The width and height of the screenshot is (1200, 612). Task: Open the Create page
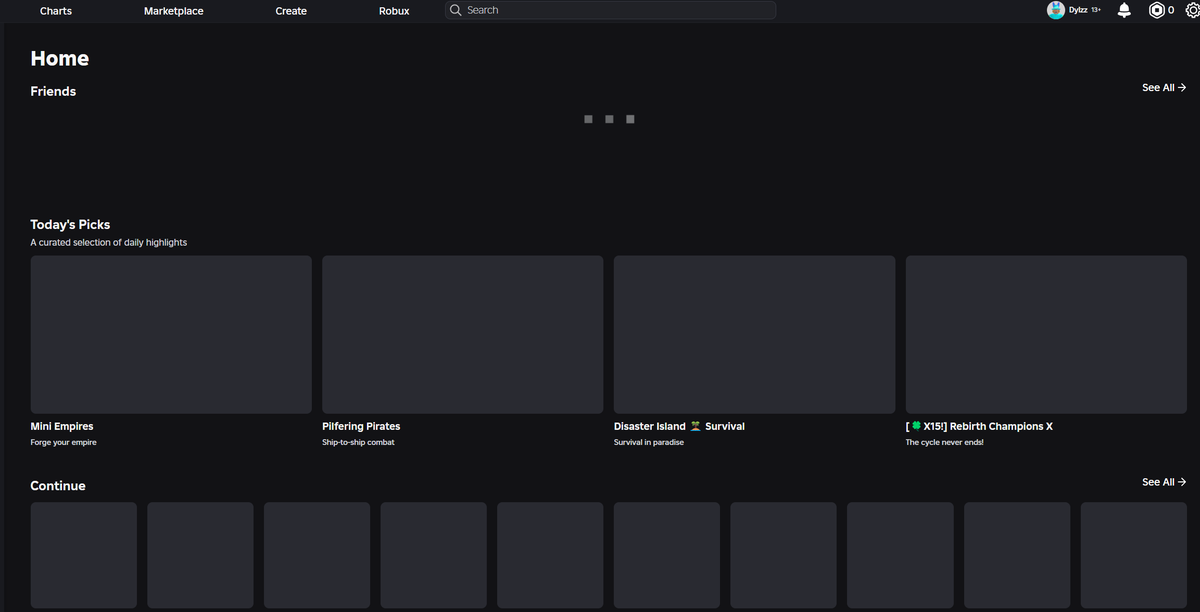click(290, 11)
